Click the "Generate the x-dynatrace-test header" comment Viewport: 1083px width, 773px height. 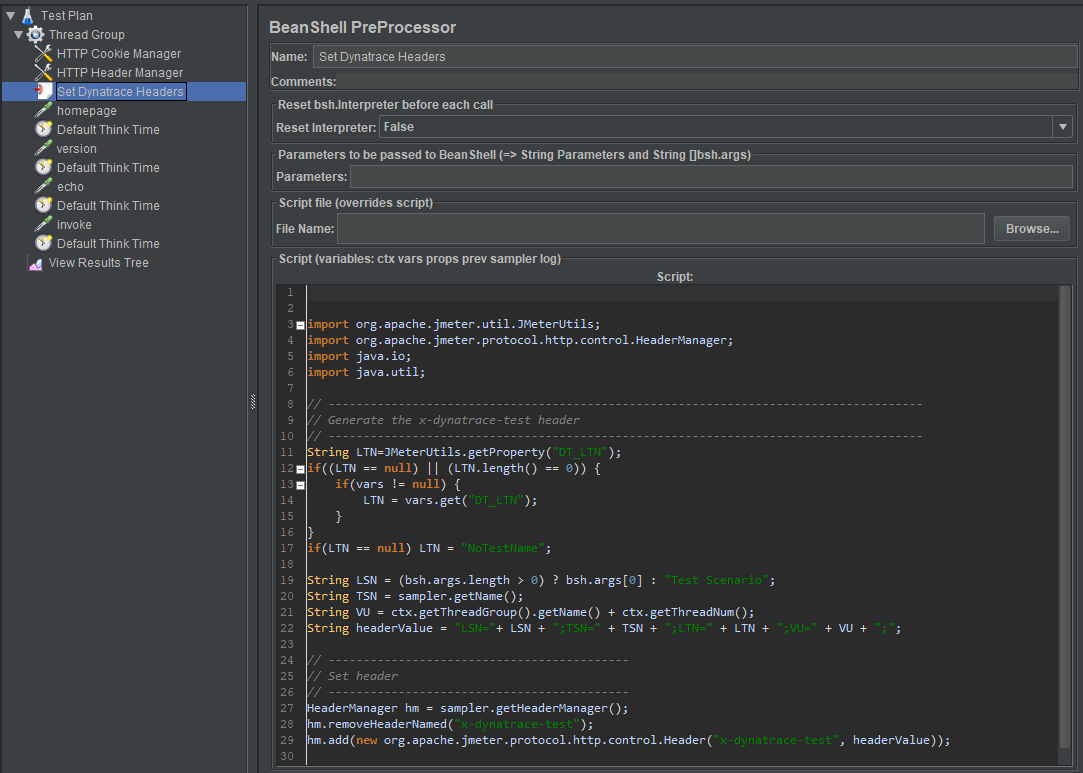tap(443, 420)
